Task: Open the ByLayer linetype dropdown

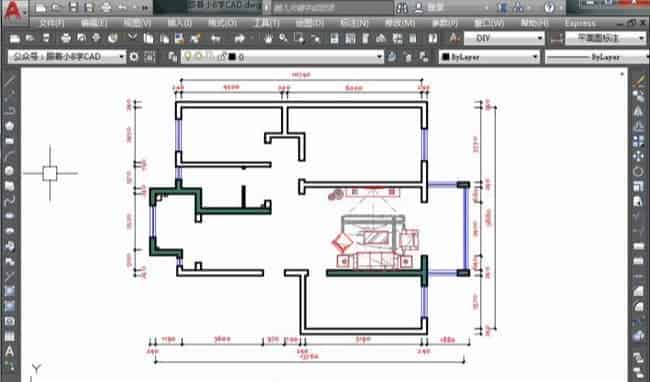Action: (x=597, y=57)
